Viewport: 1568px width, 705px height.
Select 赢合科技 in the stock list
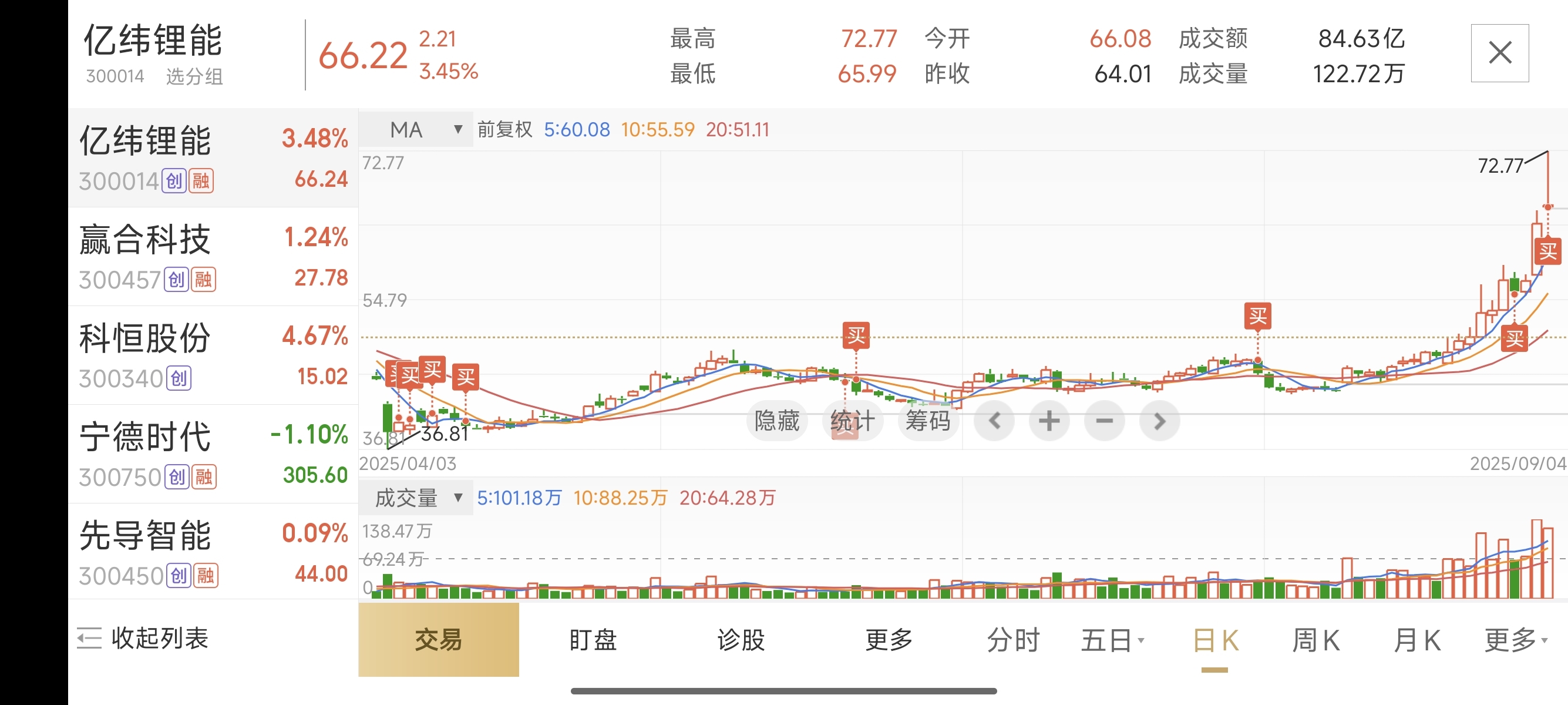213,257
